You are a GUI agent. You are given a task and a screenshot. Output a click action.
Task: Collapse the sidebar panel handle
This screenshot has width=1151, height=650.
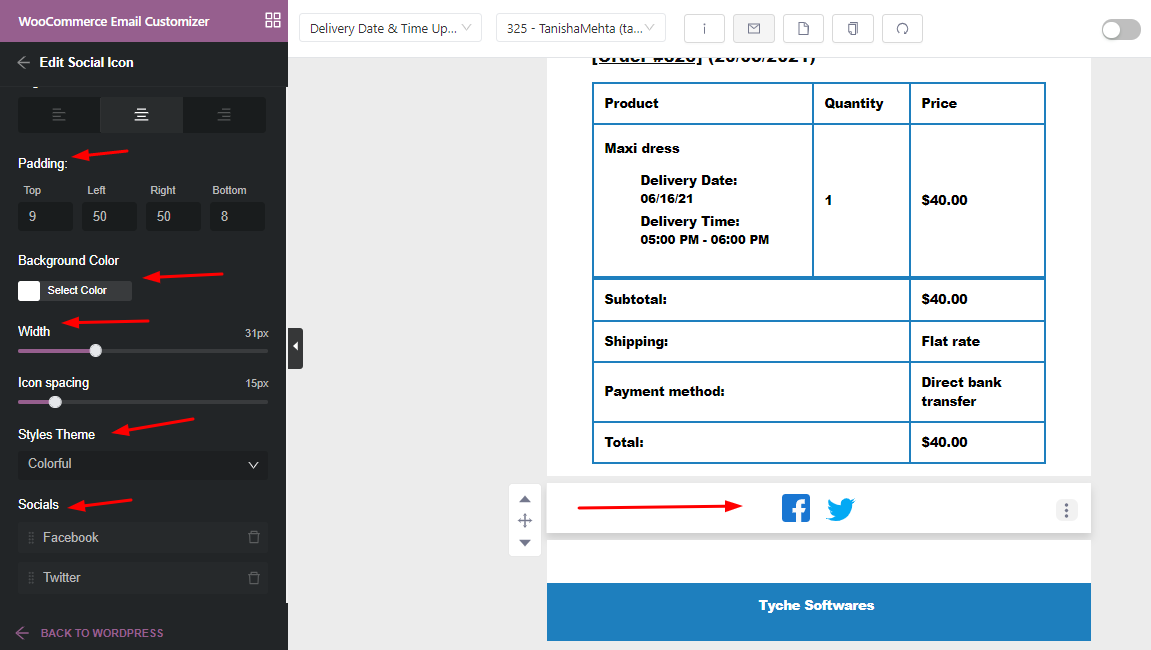(295, 348)
